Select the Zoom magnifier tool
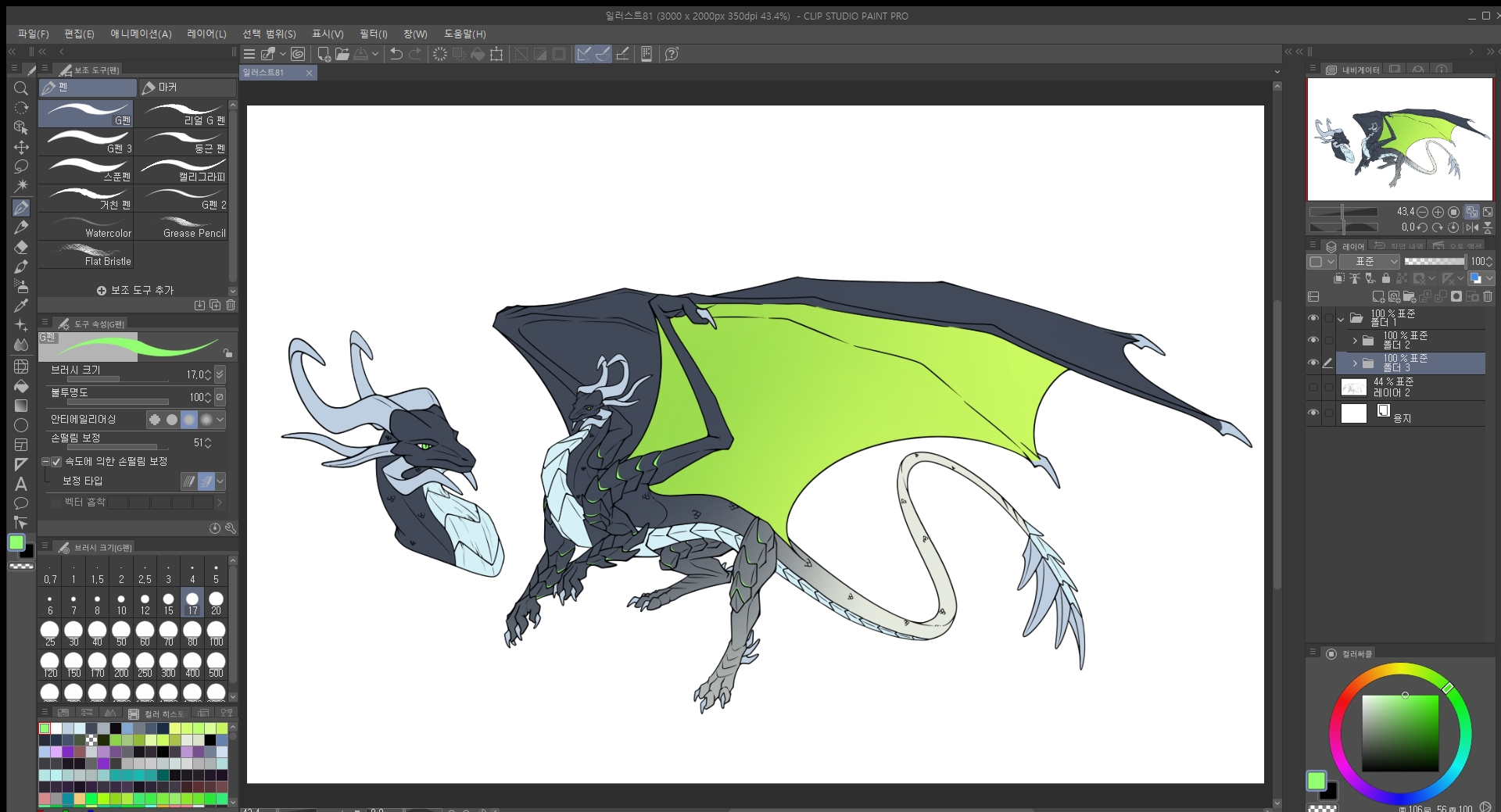The height and width of the screenshot is (812, 1501). pos(21,88)
